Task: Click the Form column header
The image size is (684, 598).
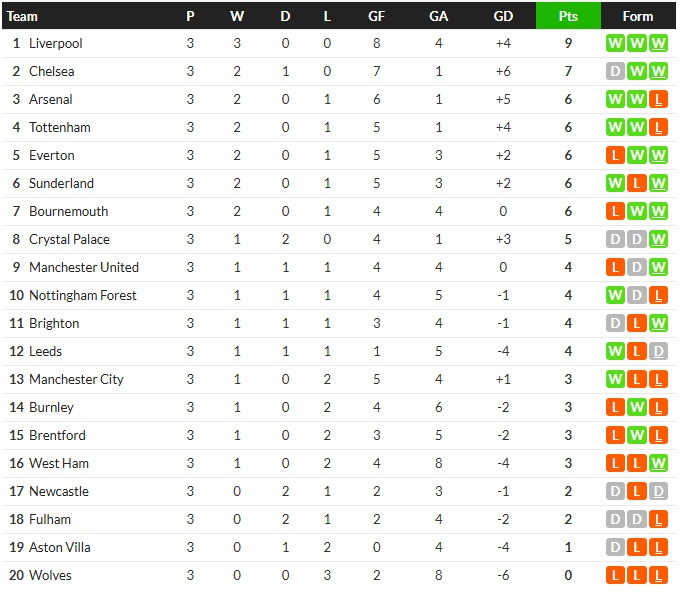Action: [638, 16]
